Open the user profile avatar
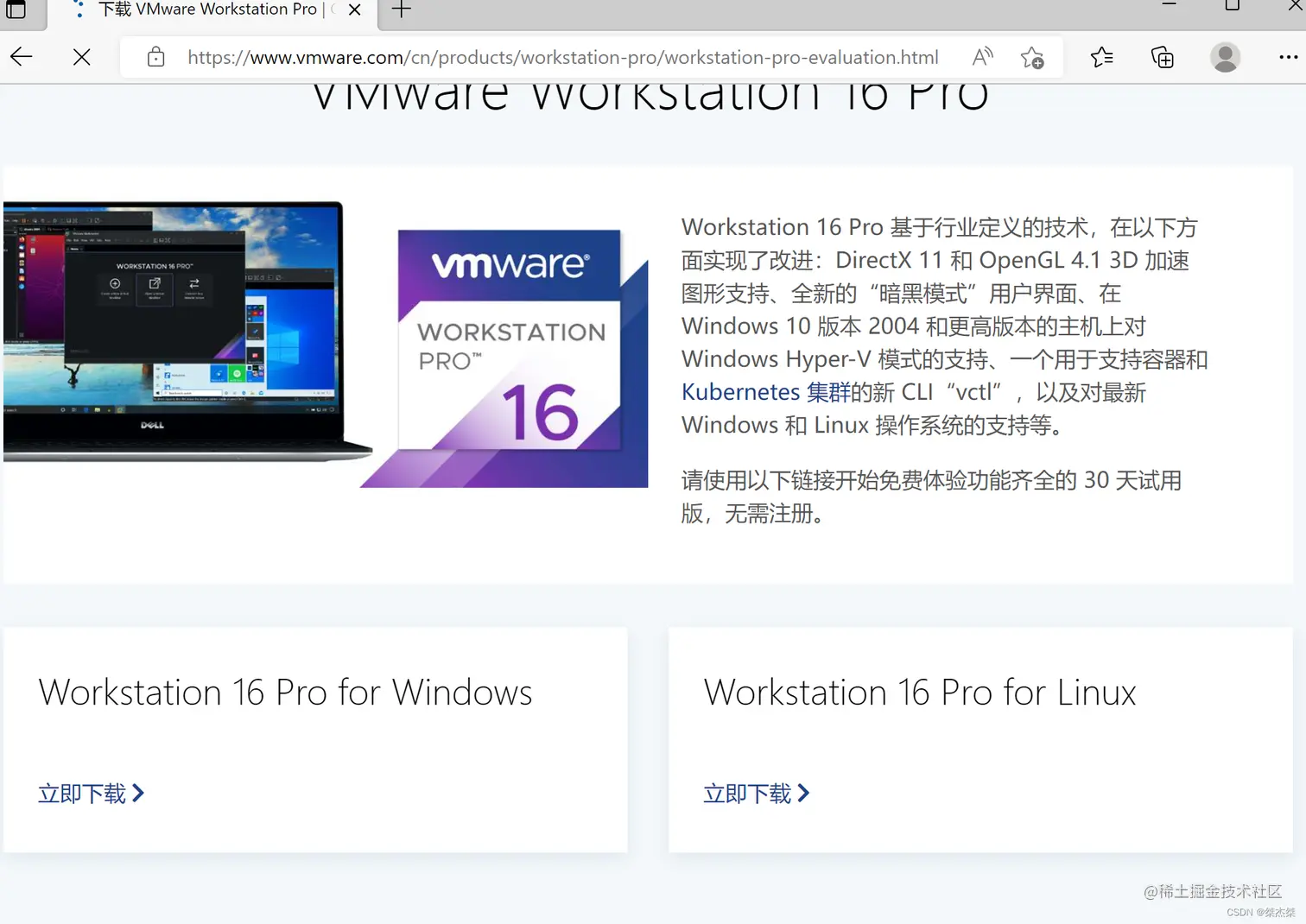 1225,57
